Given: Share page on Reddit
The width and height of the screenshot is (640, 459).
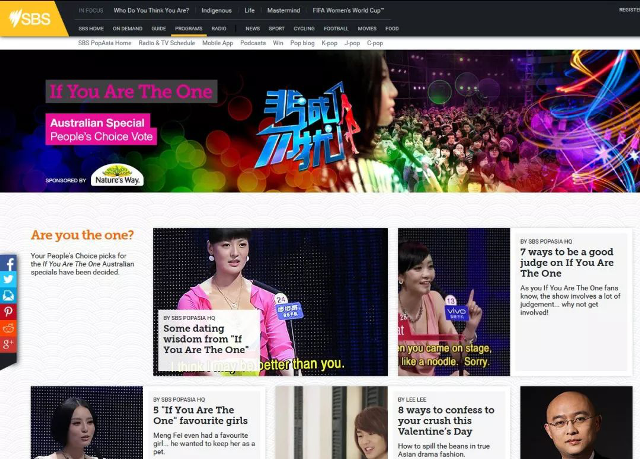Looking at the screenshot, I should [x=9, y=328].
